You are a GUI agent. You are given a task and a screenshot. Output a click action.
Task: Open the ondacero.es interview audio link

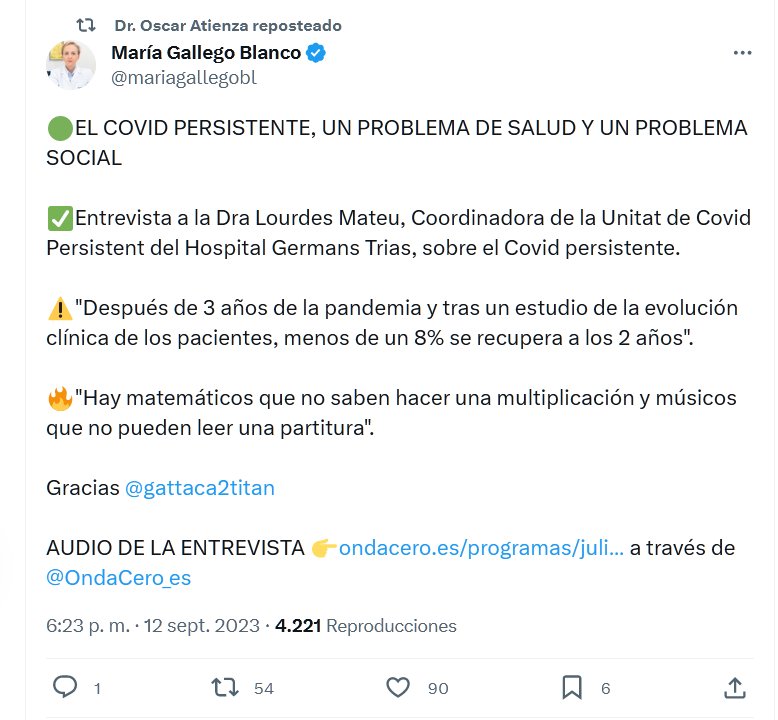[x=482, y=548]
